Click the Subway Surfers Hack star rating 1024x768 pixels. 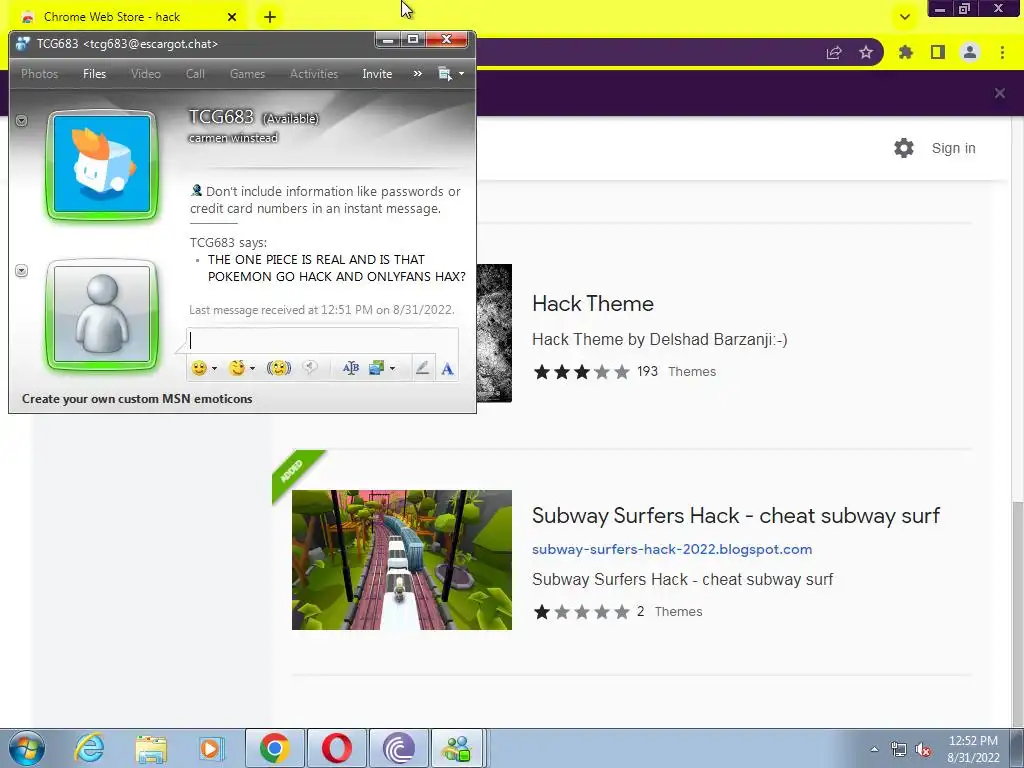(x=581, y=612)
